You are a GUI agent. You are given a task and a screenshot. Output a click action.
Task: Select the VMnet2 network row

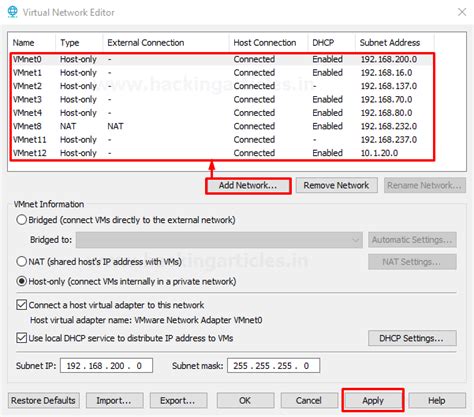[x=222, y=86]
